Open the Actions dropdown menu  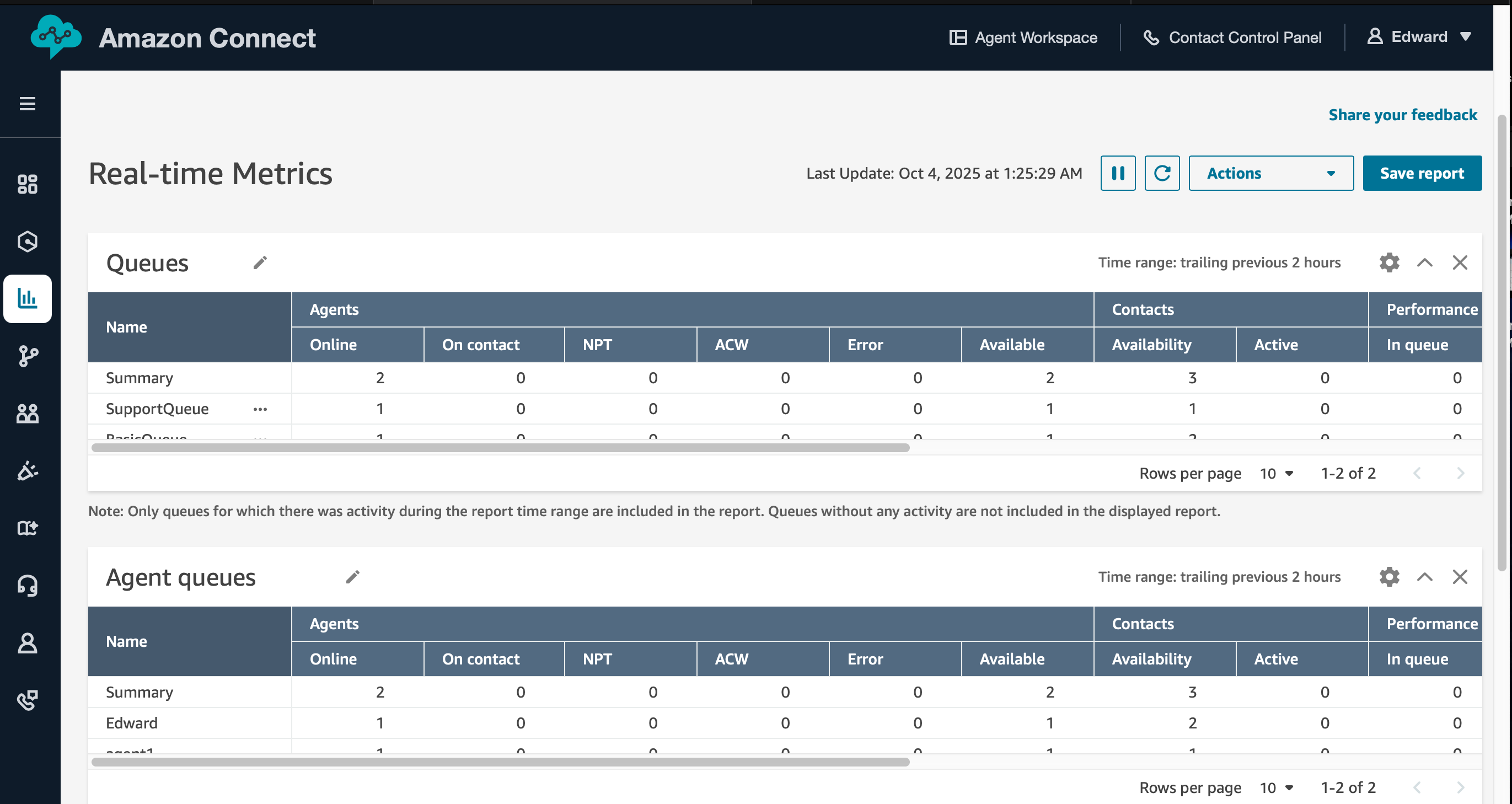[1271, 173]
